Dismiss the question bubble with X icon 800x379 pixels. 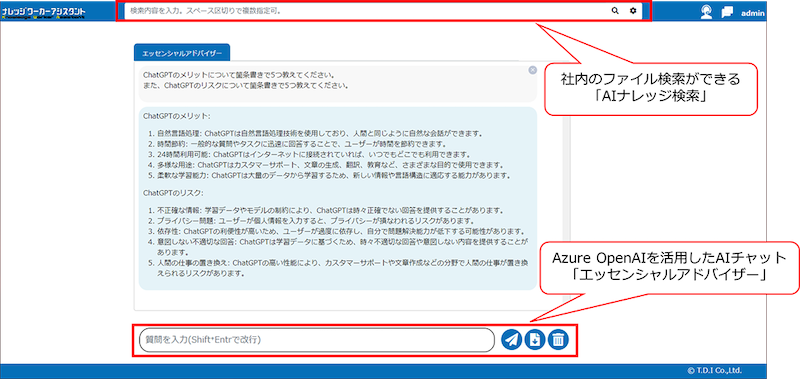pyautogui.click(x=533, y=70)
